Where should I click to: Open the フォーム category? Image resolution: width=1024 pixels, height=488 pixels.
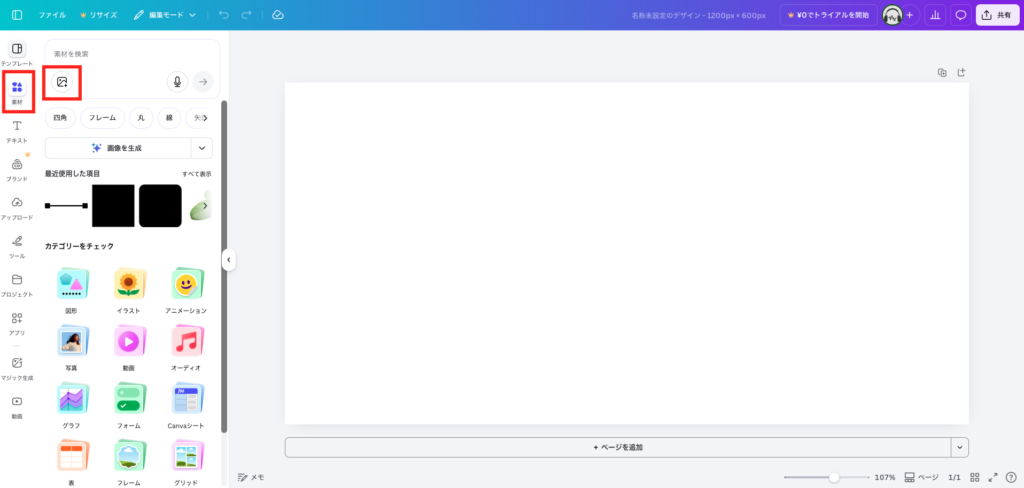[129, 406]
